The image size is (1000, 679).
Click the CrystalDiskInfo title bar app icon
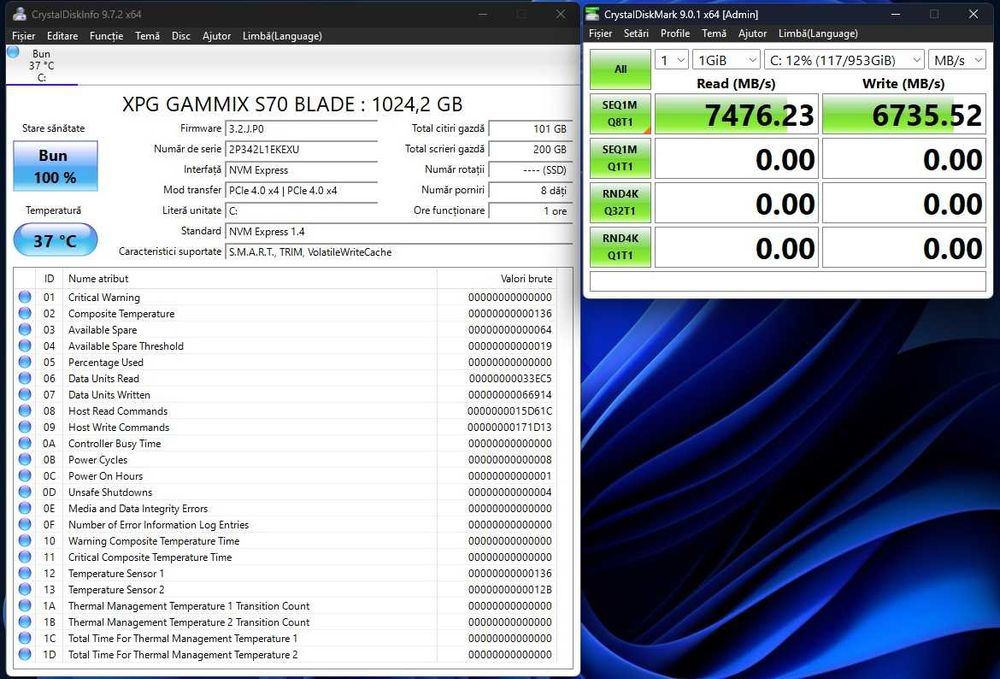[20, 14]
